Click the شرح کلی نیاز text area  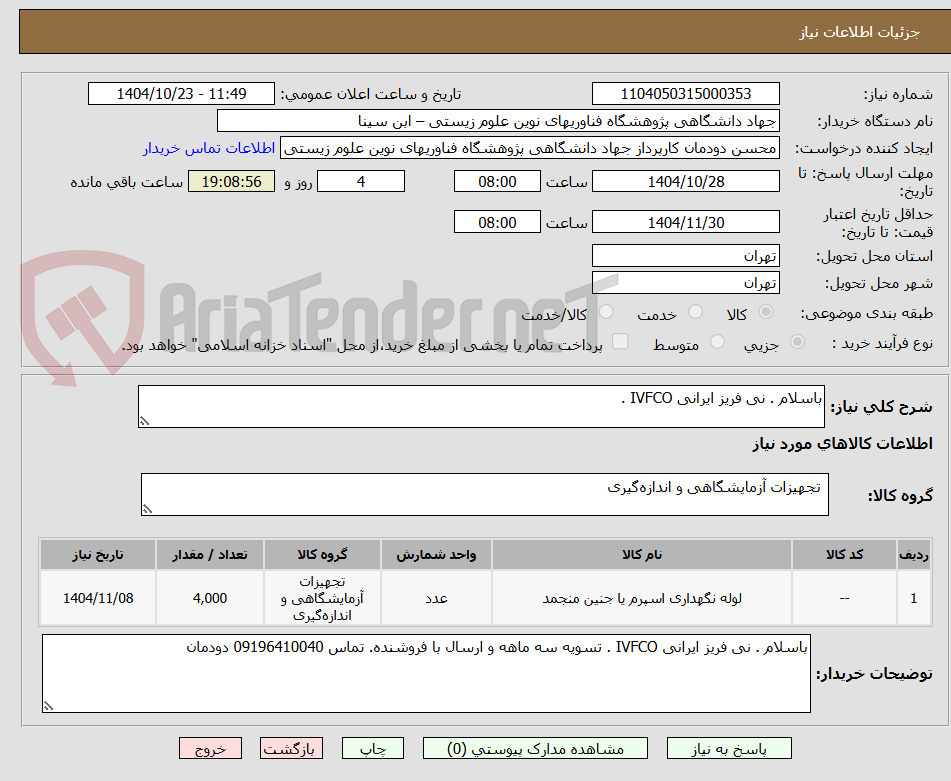tap(482, 407)
